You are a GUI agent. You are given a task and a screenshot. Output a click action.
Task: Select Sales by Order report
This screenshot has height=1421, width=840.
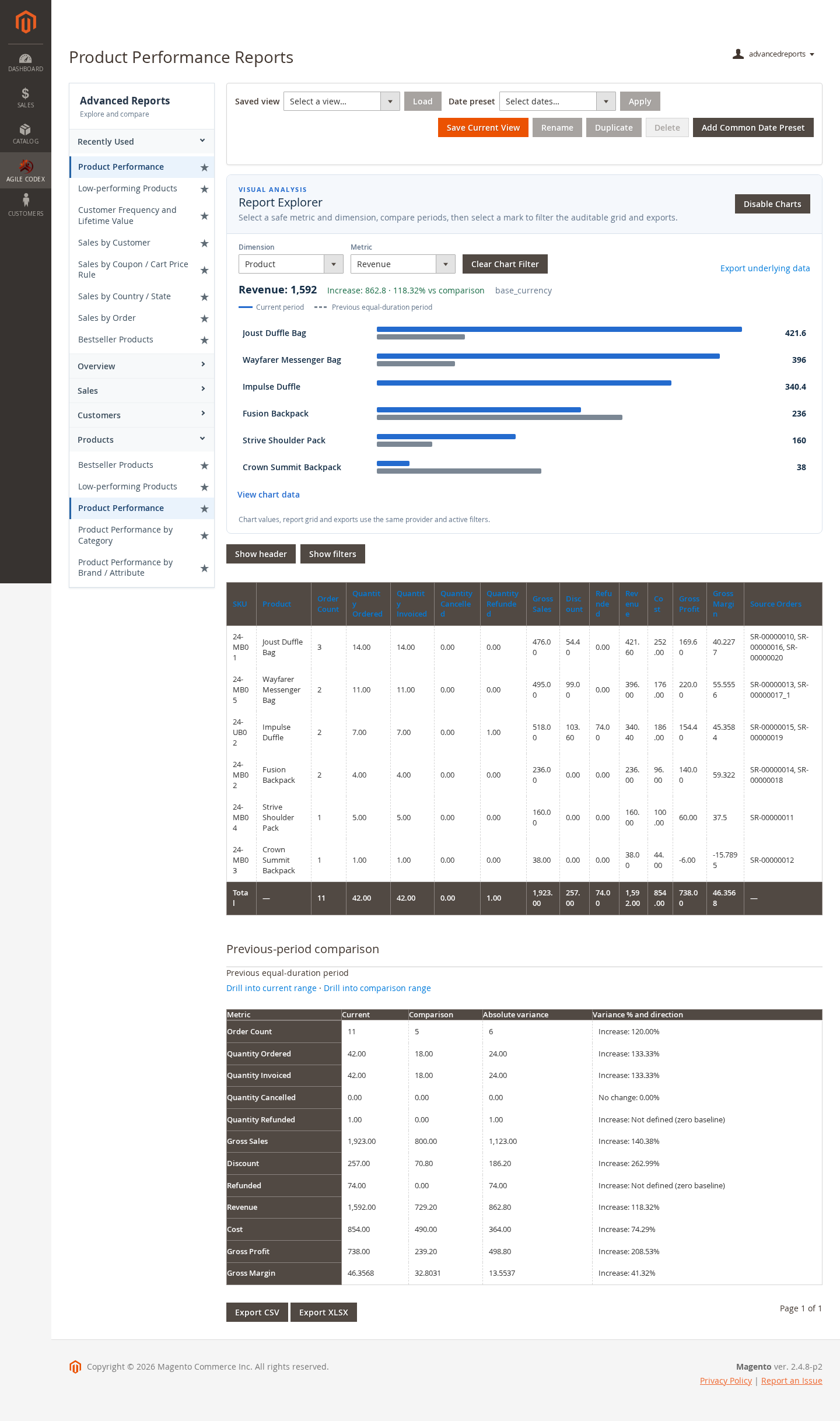coord(107,318)
